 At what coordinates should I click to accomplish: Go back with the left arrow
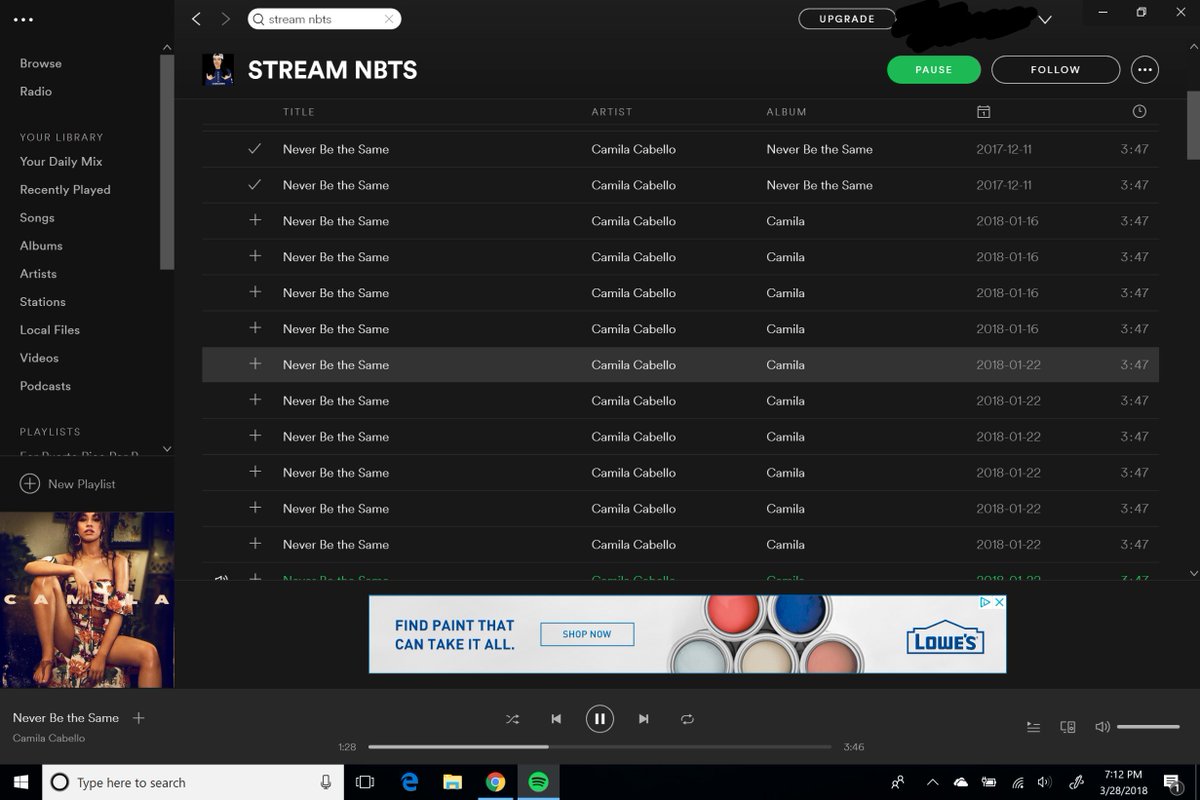click(196, 19)
